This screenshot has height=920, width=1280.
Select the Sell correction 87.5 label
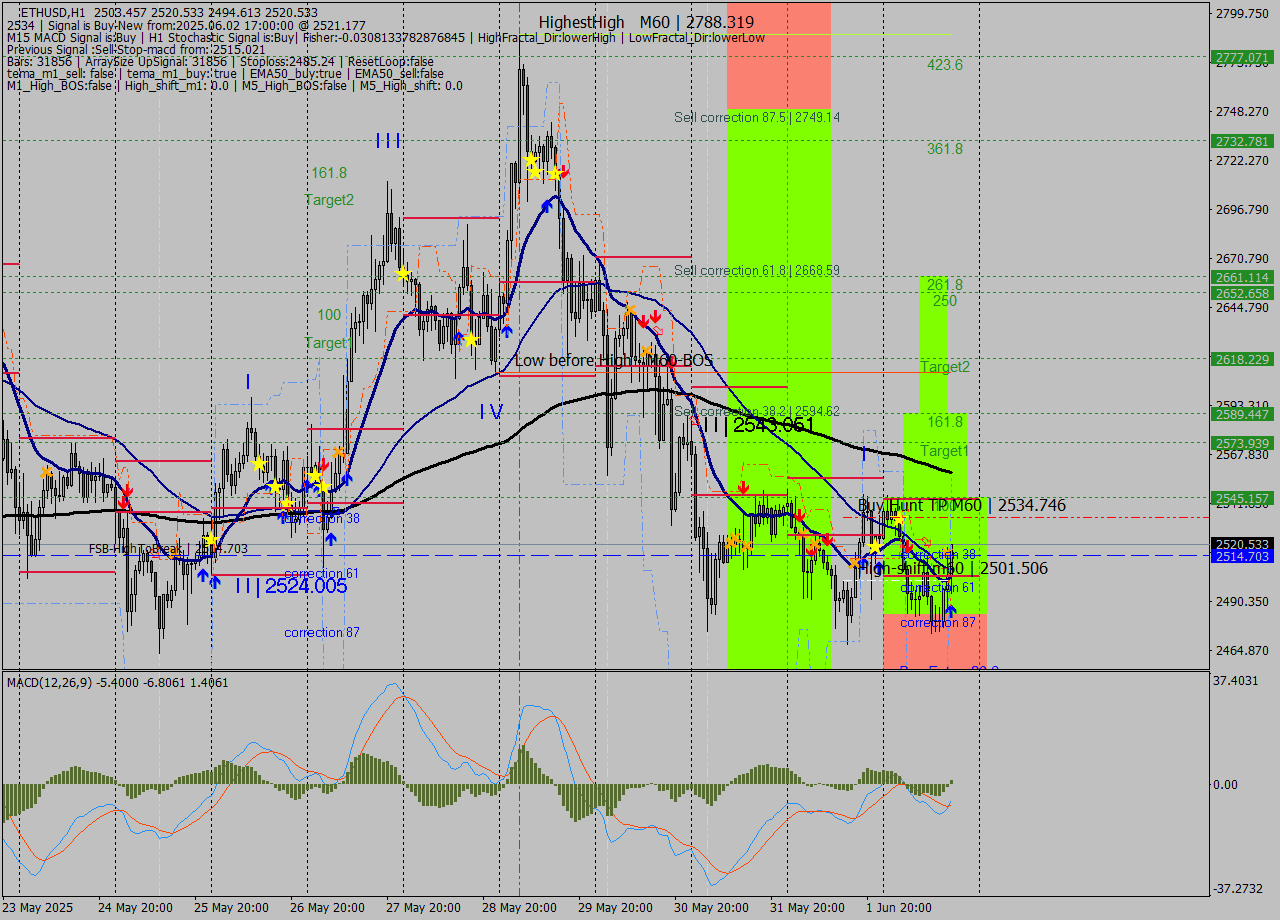(x=756, y=117)
